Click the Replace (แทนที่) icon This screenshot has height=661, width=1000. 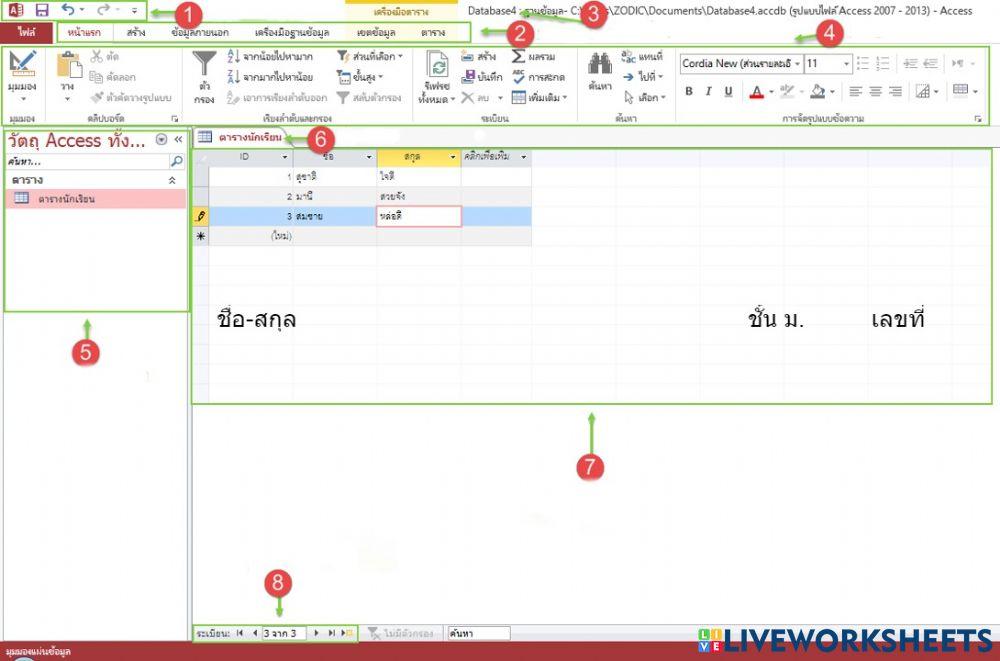628,58
